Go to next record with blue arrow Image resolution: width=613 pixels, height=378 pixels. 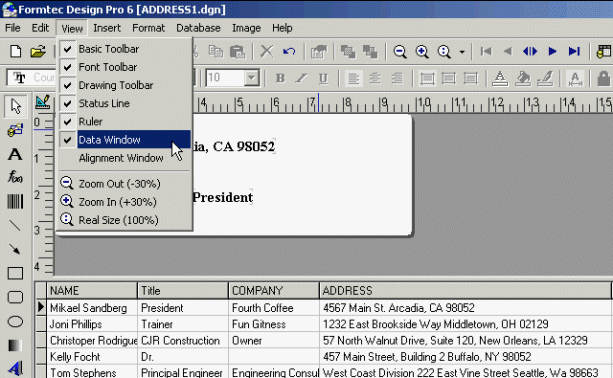click(552, 51)
